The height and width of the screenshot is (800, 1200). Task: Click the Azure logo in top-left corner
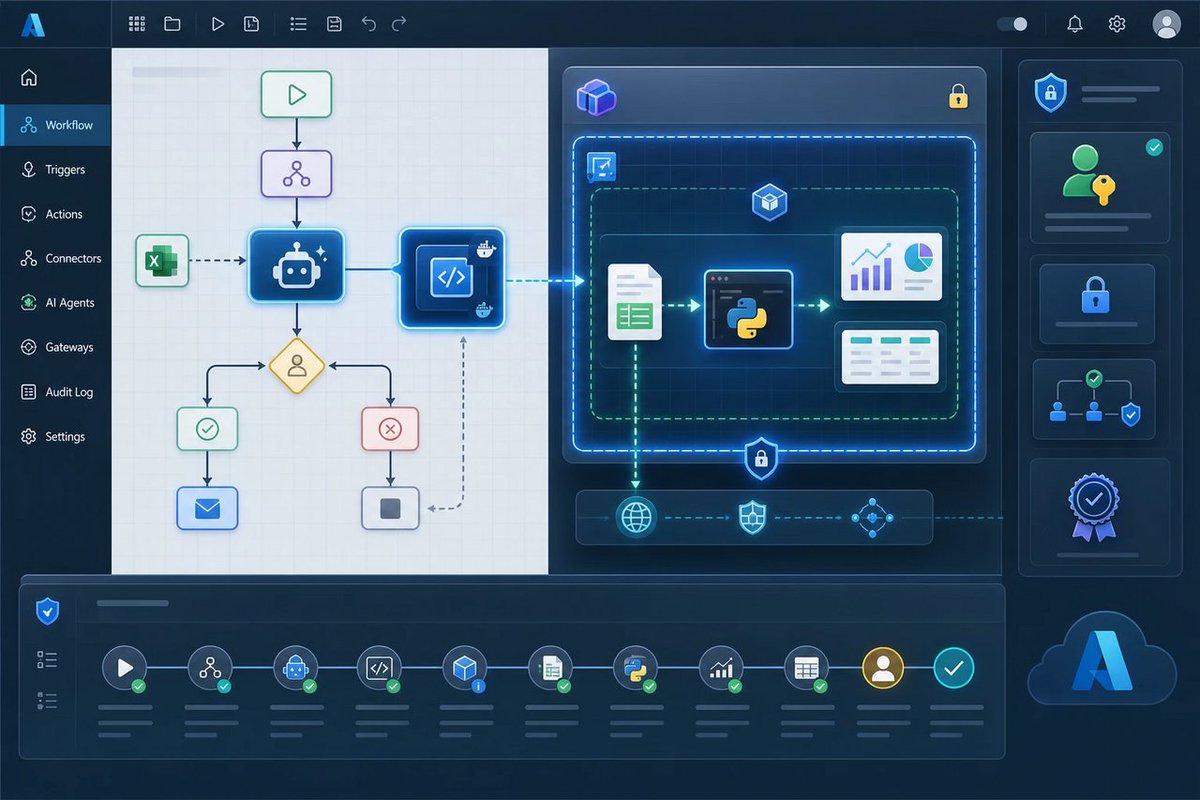pyautogui.click(x=32, y=24)
